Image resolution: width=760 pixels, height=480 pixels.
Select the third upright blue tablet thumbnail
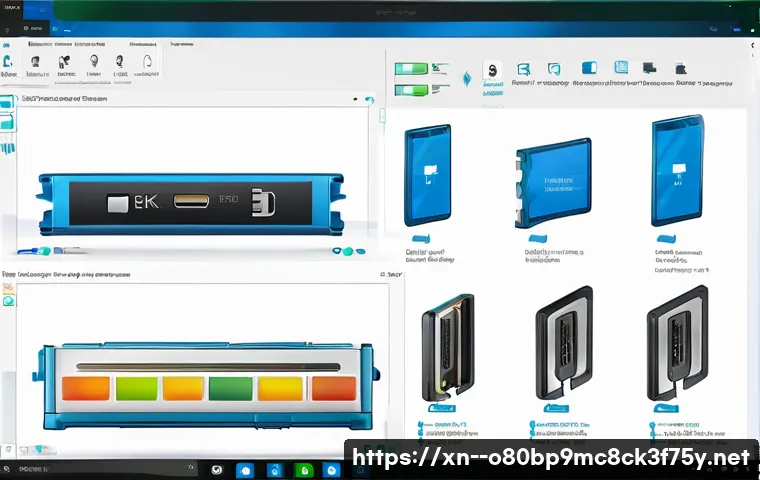pyautogui.click(x=678, y=170)
